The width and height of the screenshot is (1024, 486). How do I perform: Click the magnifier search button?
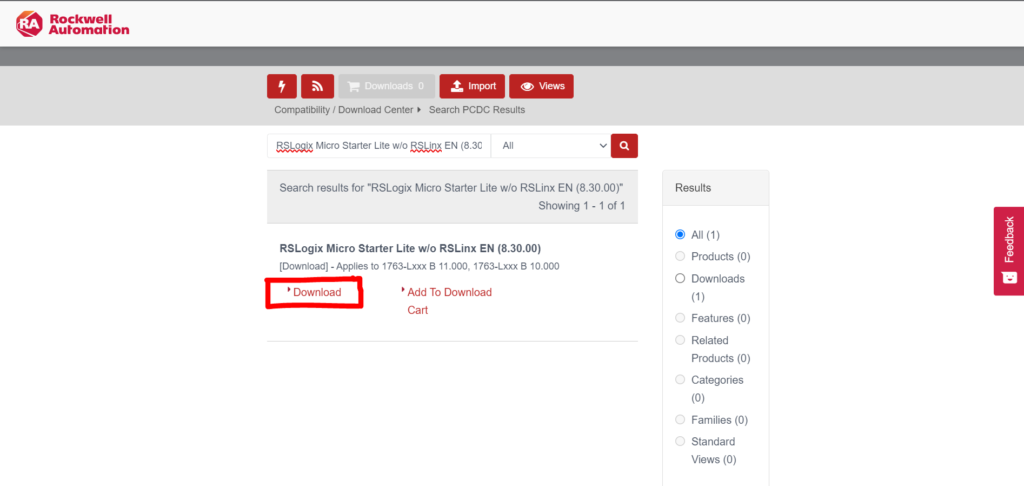(x=624, y=146)
